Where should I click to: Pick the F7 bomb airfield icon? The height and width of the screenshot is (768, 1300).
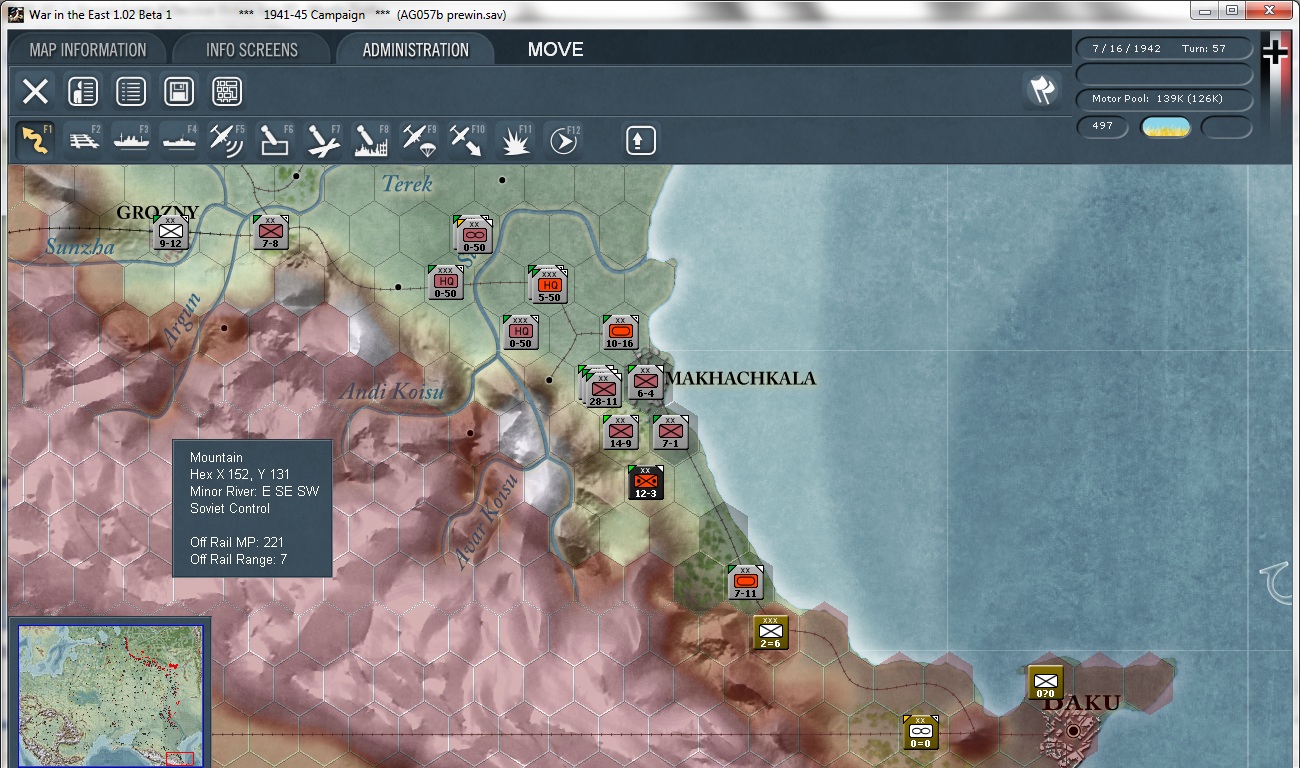pos(323,140)
